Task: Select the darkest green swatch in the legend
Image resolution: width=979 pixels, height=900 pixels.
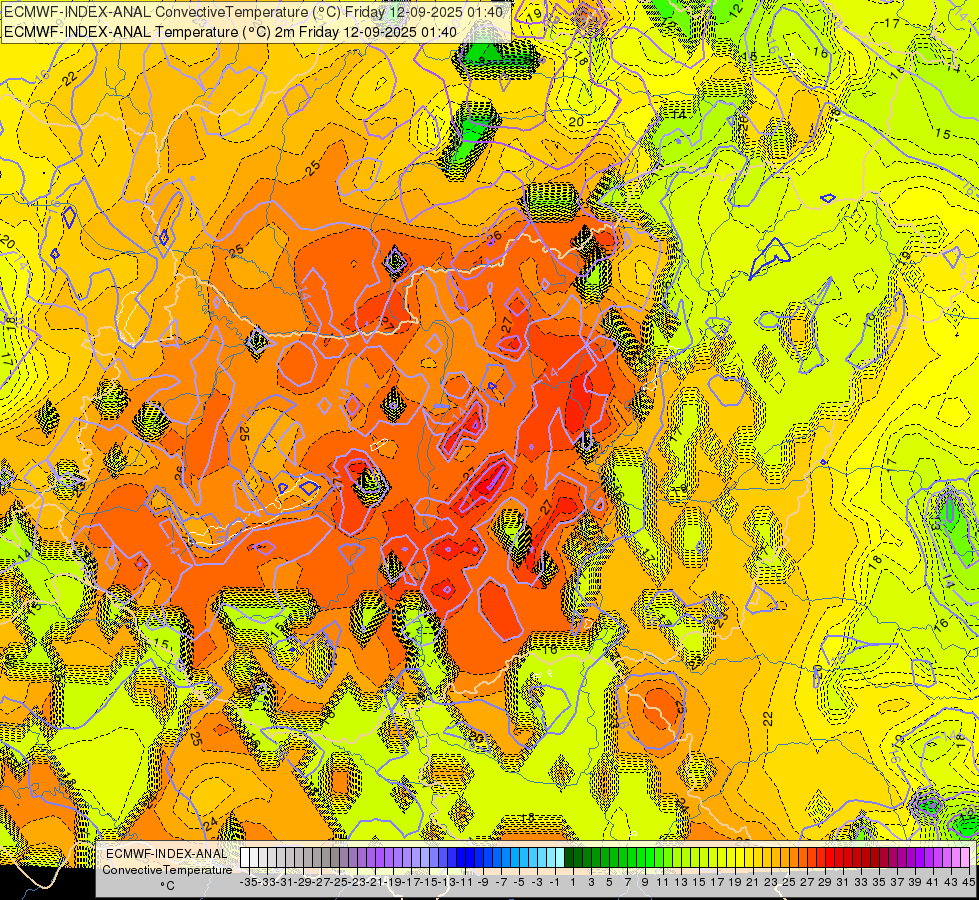Action: (569, 858)
